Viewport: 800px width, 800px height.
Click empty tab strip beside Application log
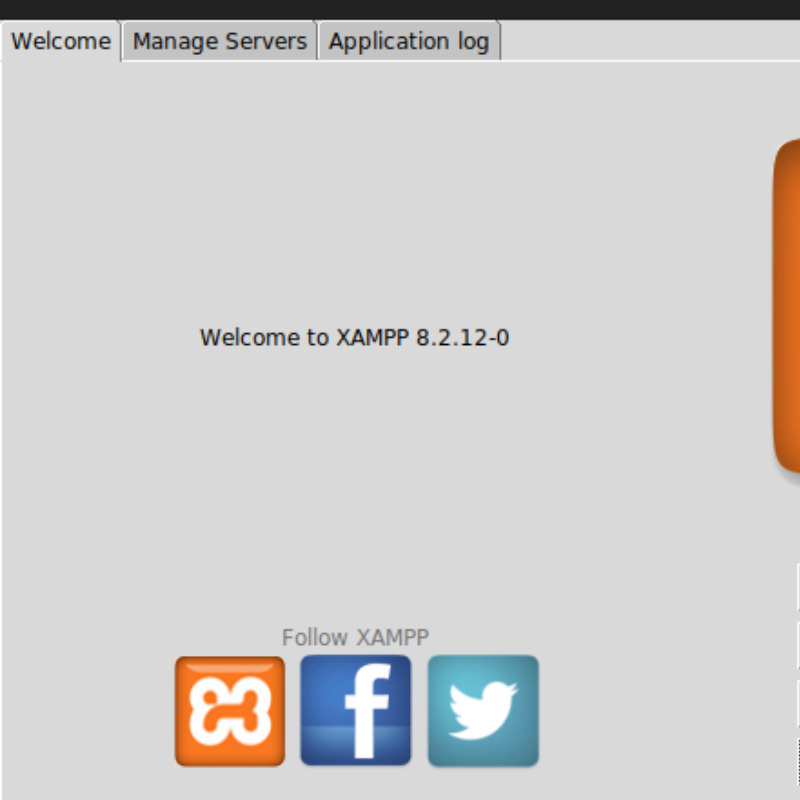(650, 42)
